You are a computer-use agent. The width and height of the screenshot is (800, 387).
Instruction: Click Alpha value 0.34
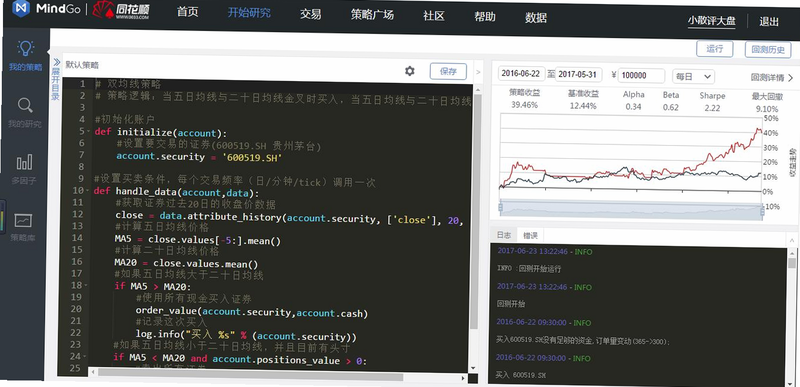coord(634,107)
